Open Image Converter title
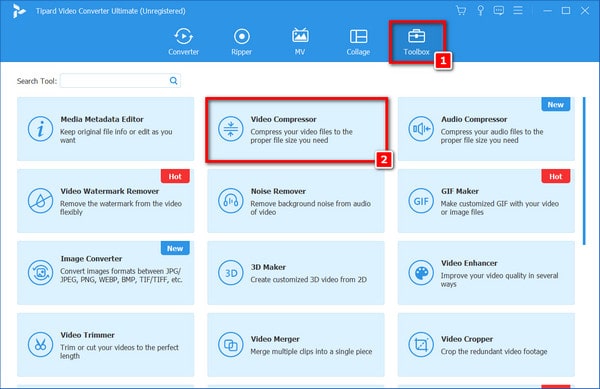The width and height of the screenshot is (600, 389). pos(91,259)
